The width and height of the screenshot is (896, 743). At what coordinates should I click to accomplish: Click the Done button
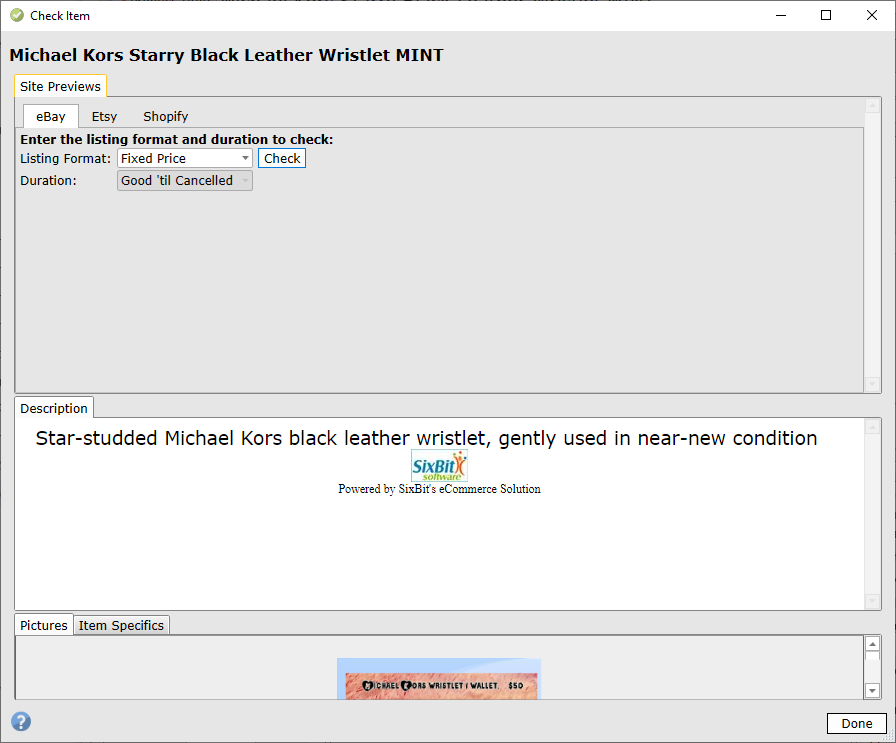[x=856, y=724]
